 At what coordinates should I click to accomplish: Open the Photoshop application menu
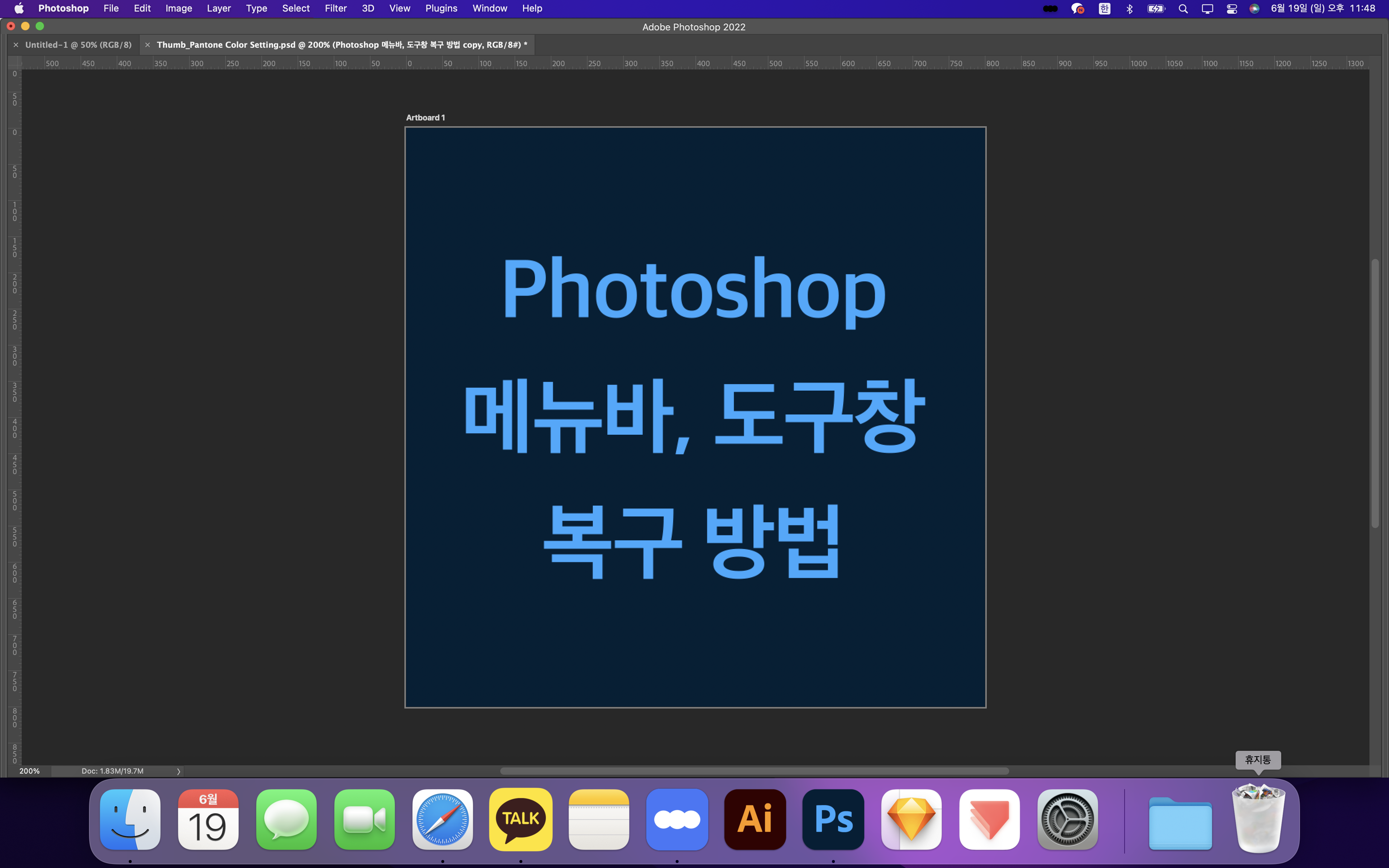coord(63,8)
